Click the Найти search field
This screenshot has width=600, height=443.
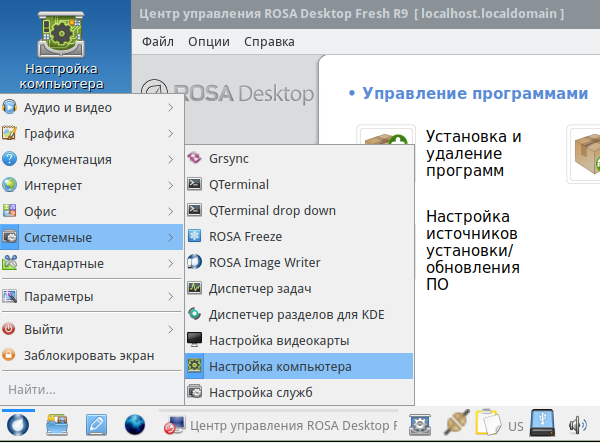pos(91,389)
